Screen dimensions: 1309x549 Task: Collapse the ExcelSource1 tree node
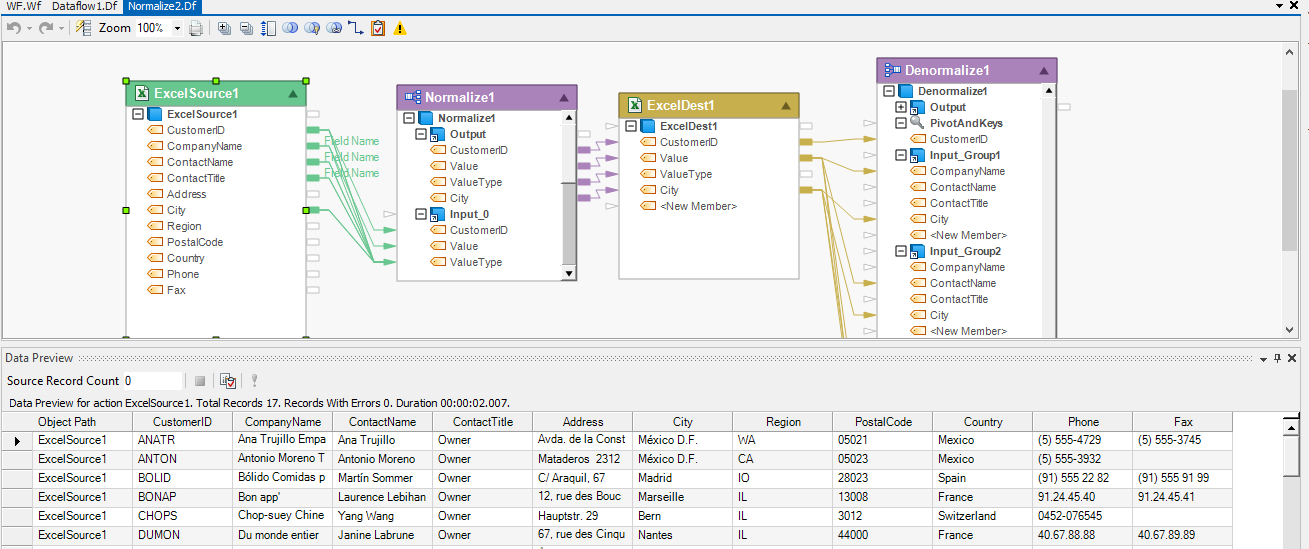click(138, 114)
